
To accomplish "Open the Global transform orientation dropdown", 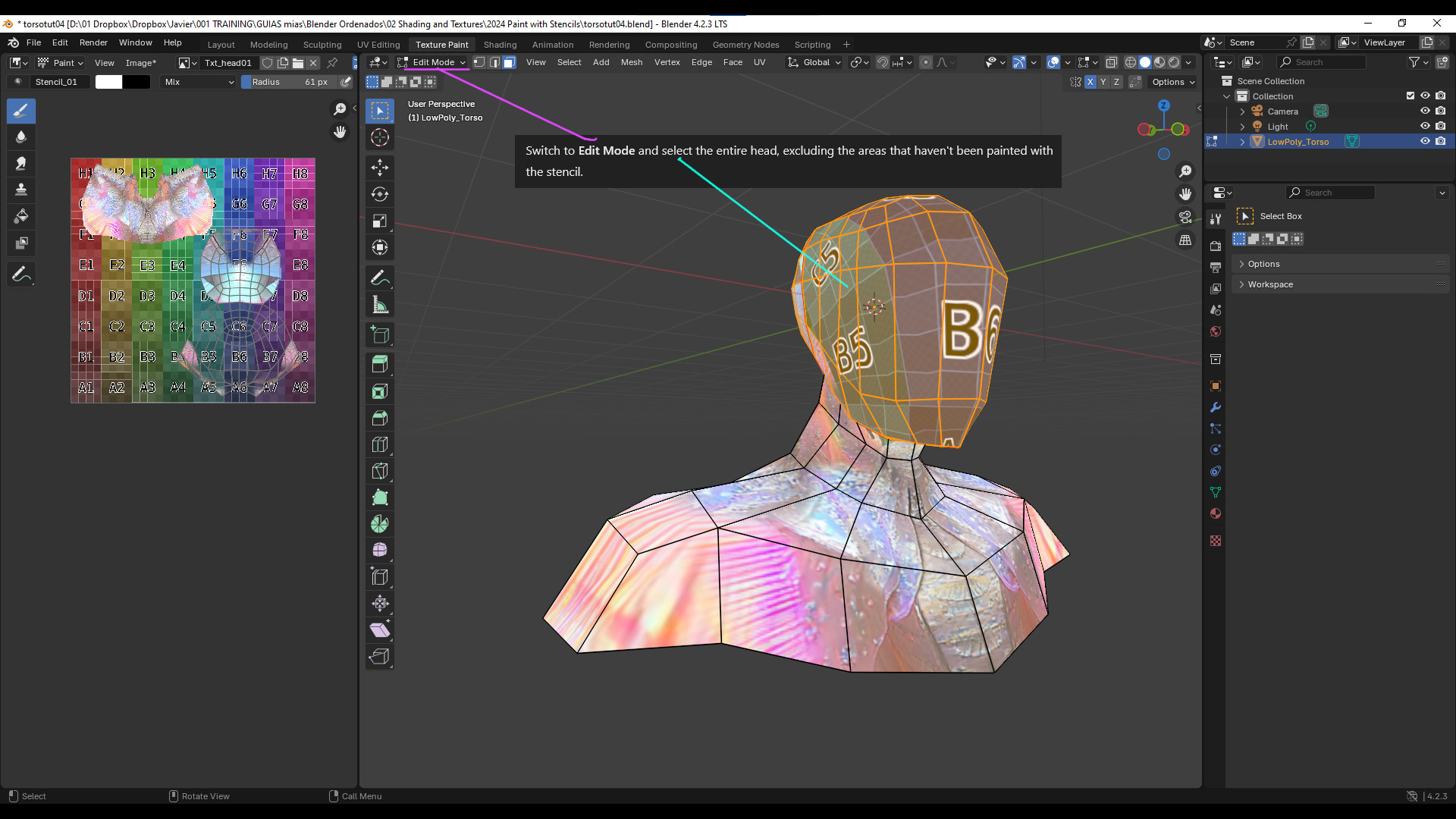I will (x=815, y=62).
